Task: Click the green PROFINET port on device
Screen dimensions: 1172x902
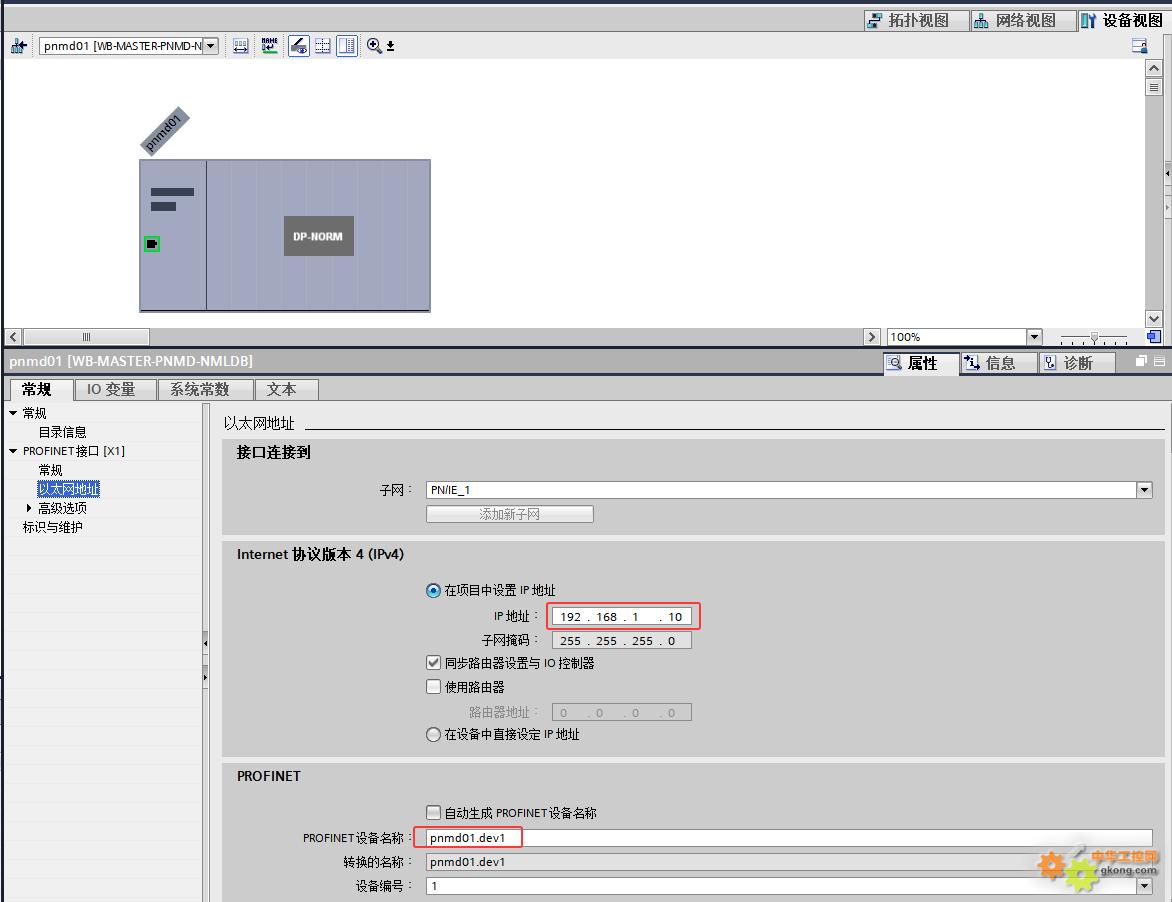Action: click(x=152, y=244)
